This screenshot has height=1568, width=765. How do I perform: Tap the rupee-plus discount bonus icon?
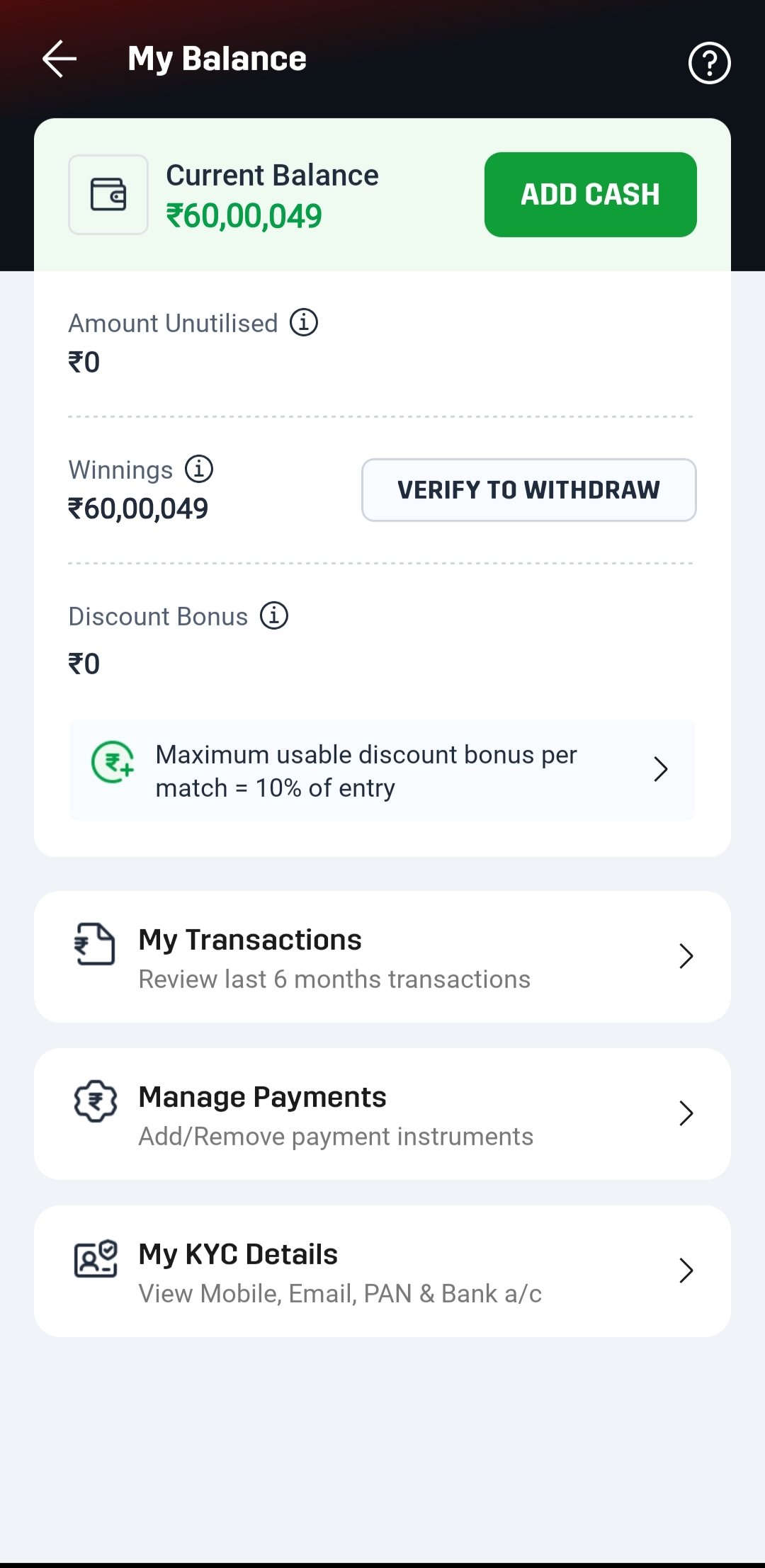coord(113,762)
